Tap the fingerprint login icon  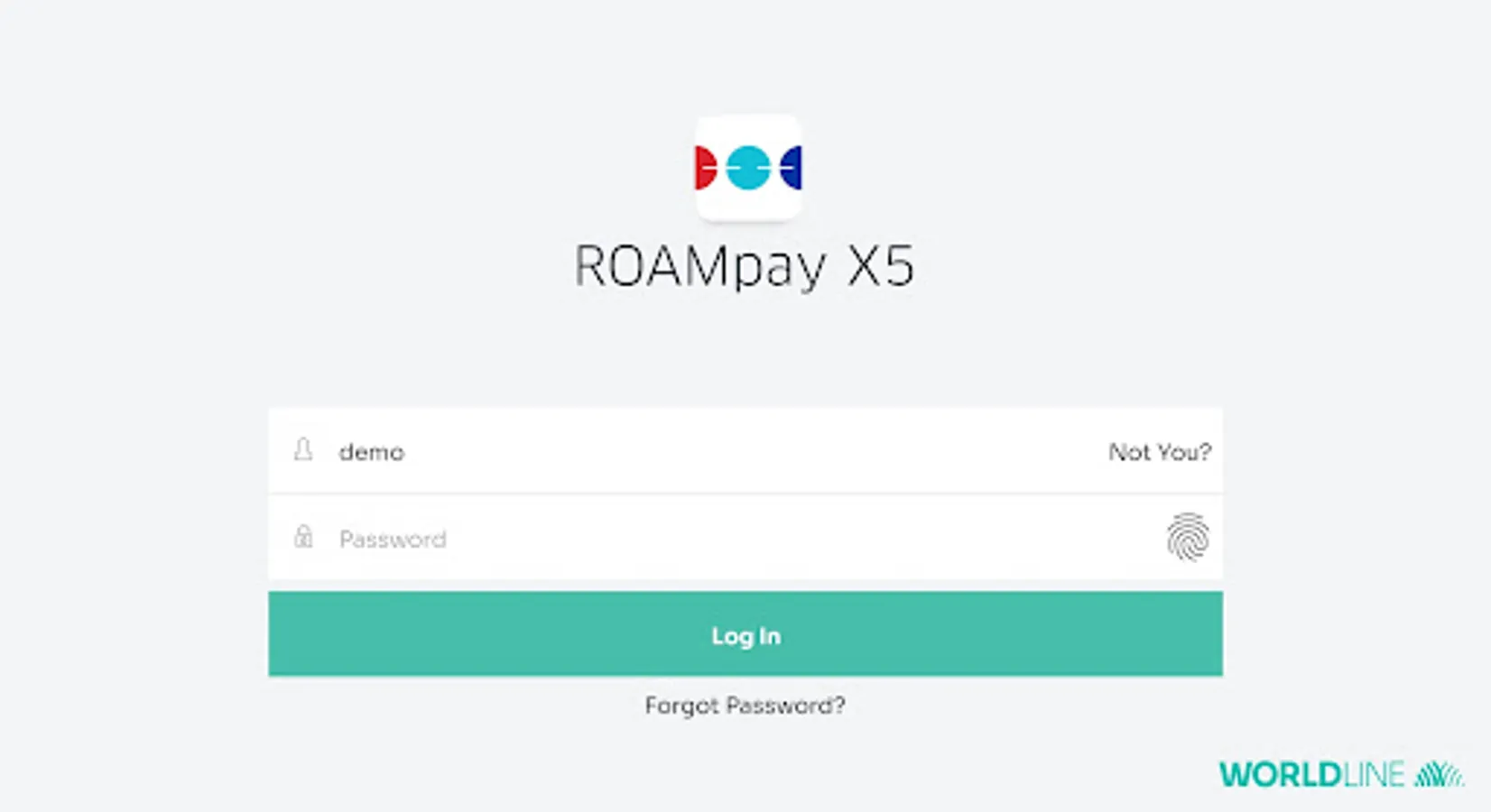(x=1187, y=537)
